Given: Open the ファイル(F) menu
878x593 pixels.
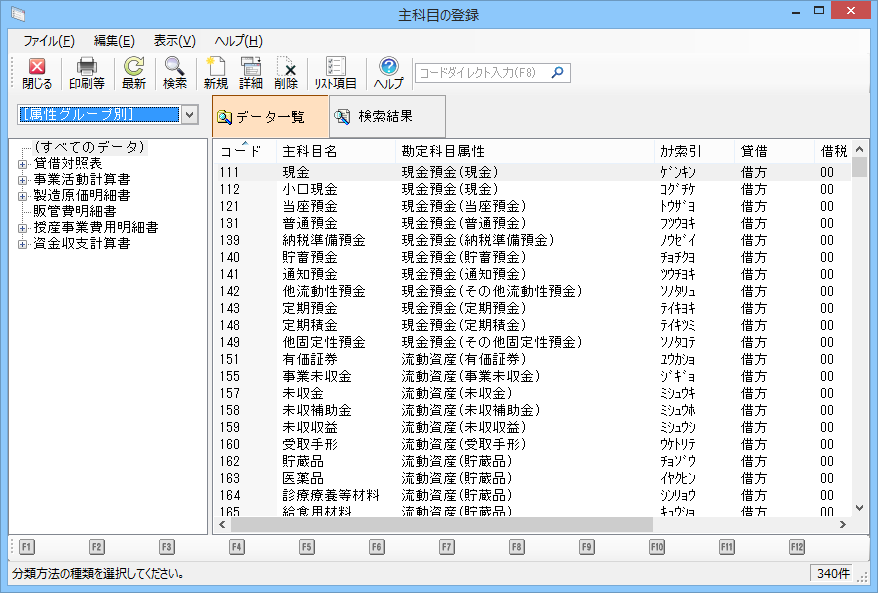Looking at the screenshot, I should pos(48,41).
